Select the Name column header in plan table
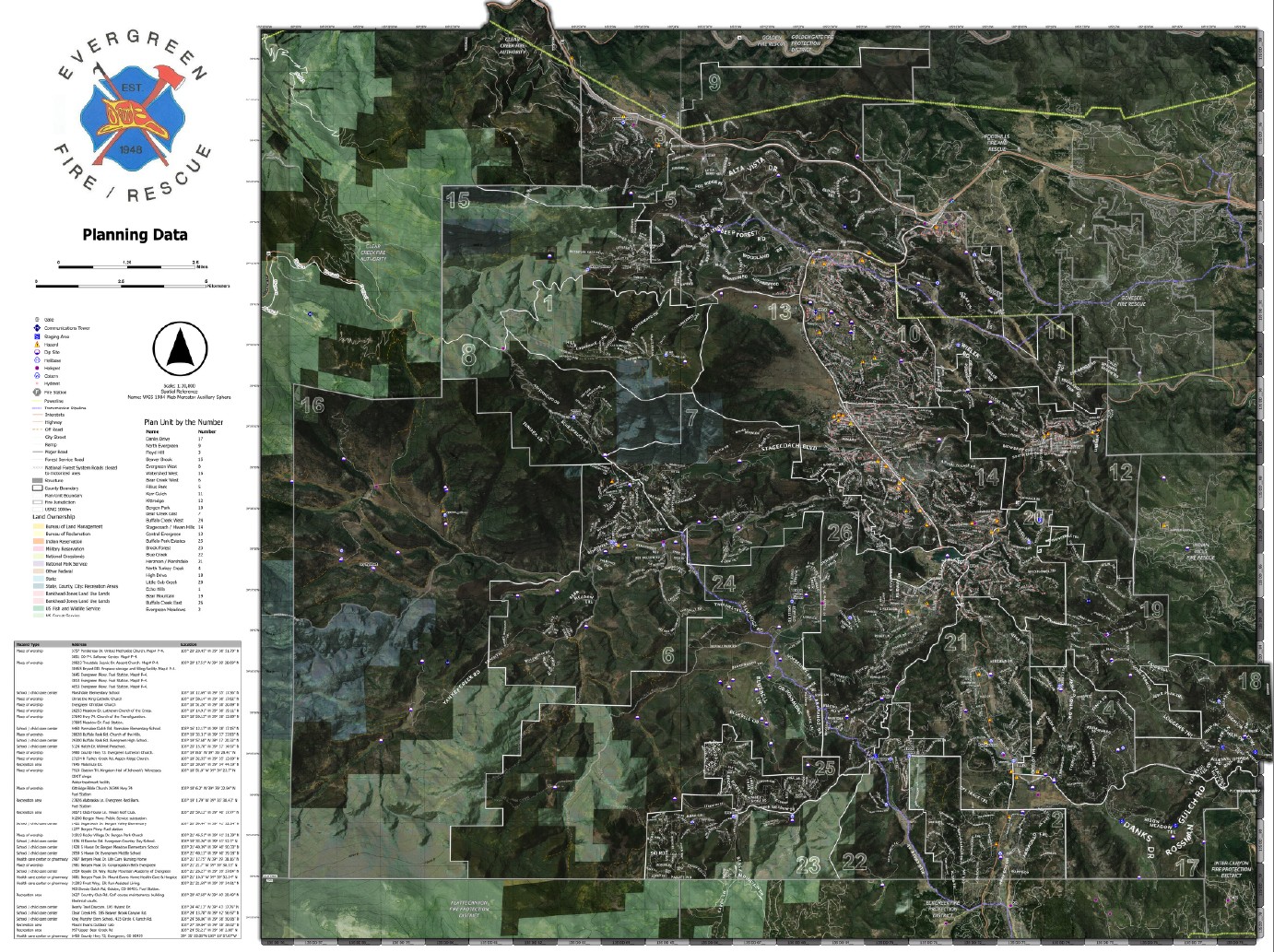 [x=152, y=432]
